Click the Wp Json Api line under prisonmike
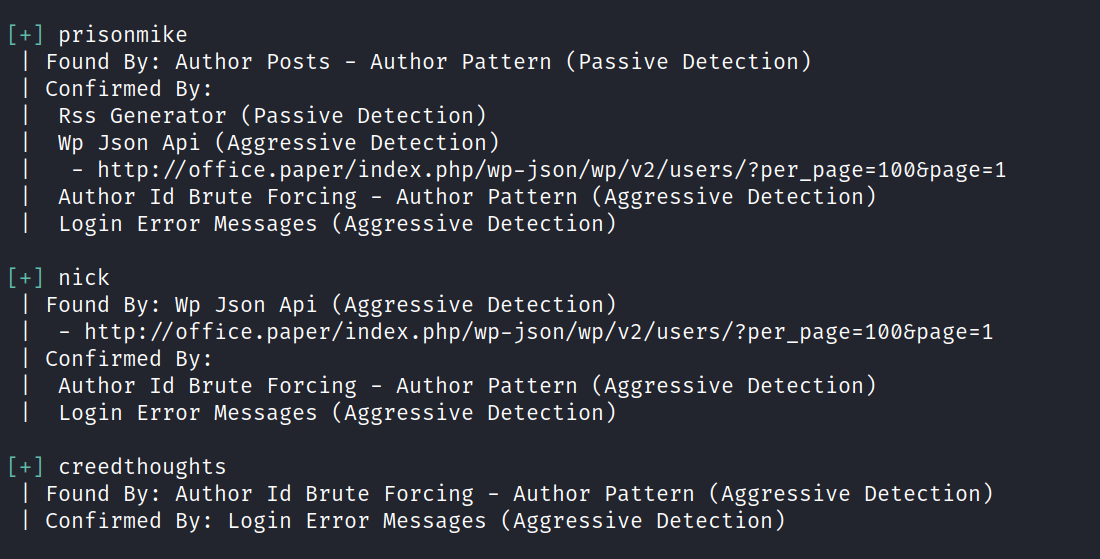 (x=278, y=143)
